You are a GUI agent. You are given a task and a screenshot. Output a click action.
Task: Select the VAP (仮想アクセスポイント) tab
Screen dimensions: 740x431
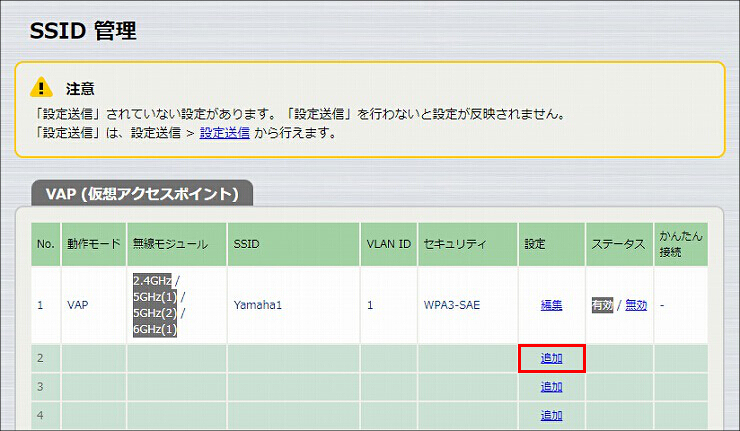pos(142,194)
